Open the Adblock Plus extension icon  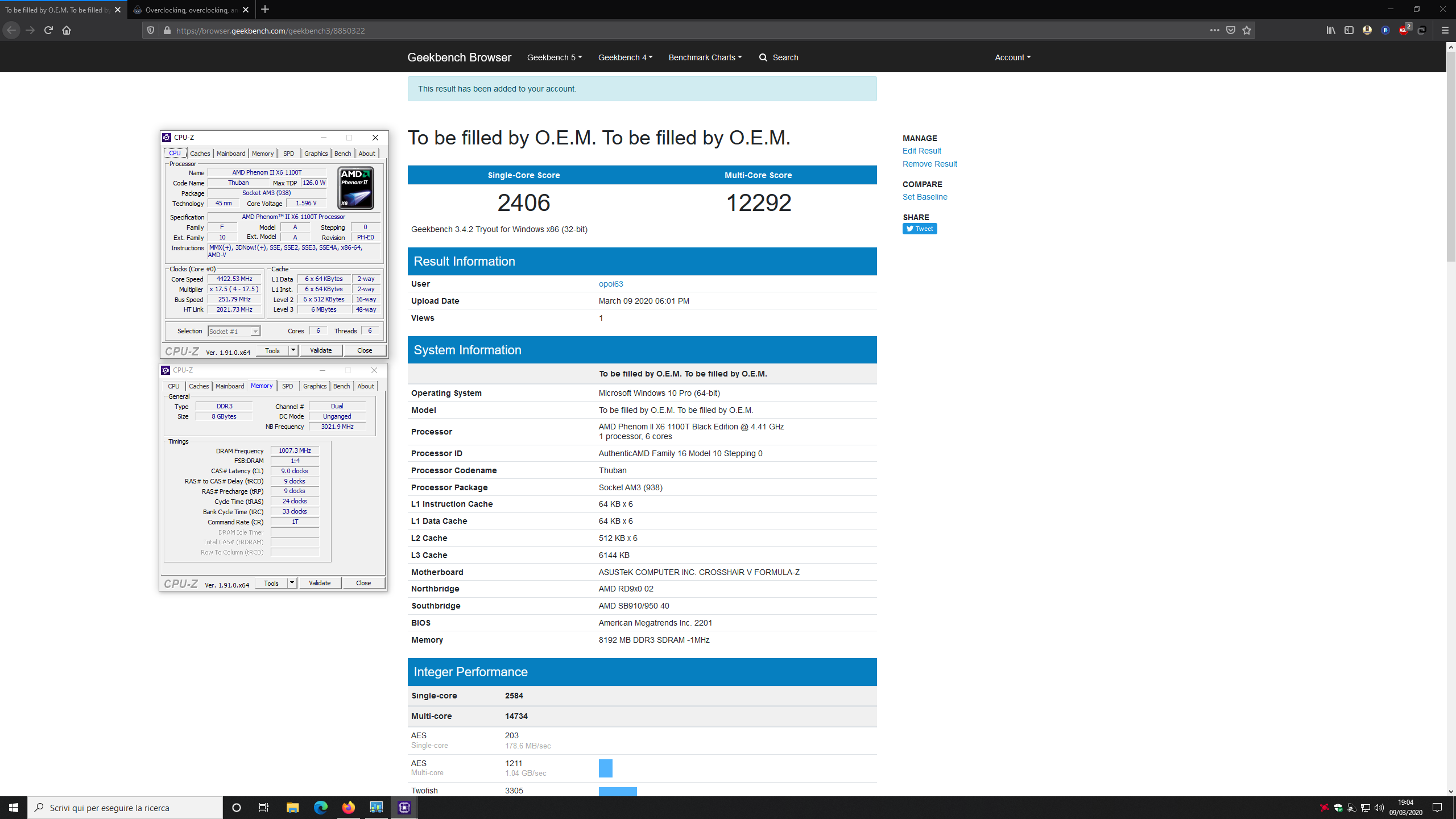click(1404, 30)
